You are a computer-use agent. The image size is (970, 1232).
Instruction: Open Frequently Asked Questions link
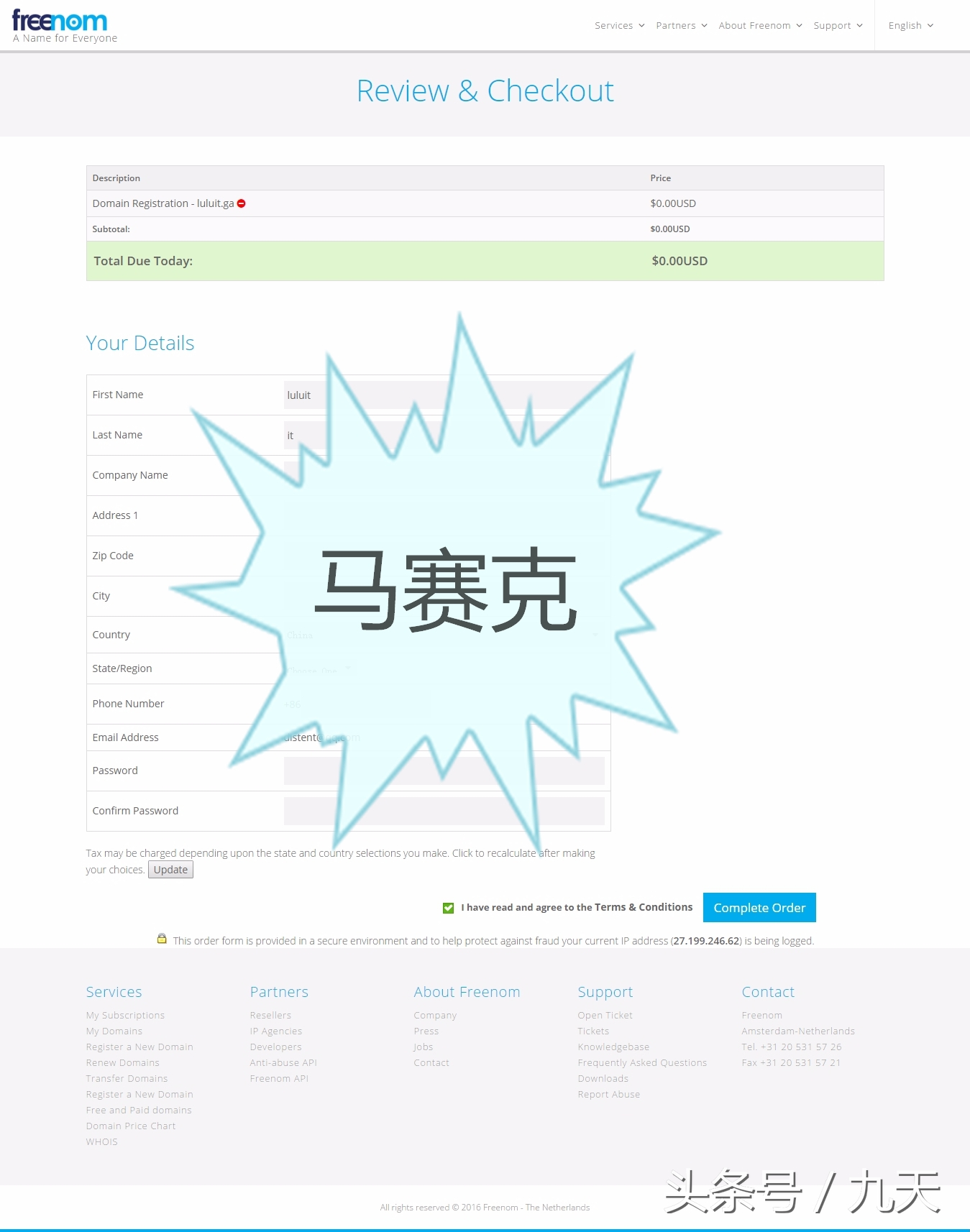(642, 1062)
